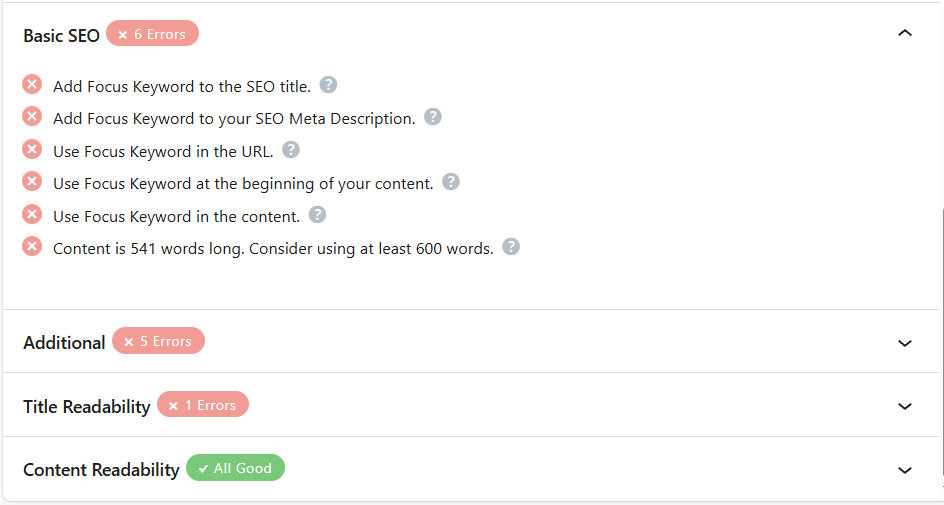Click the Additional section heading
The image size is (944, 505).
(64, 343)
